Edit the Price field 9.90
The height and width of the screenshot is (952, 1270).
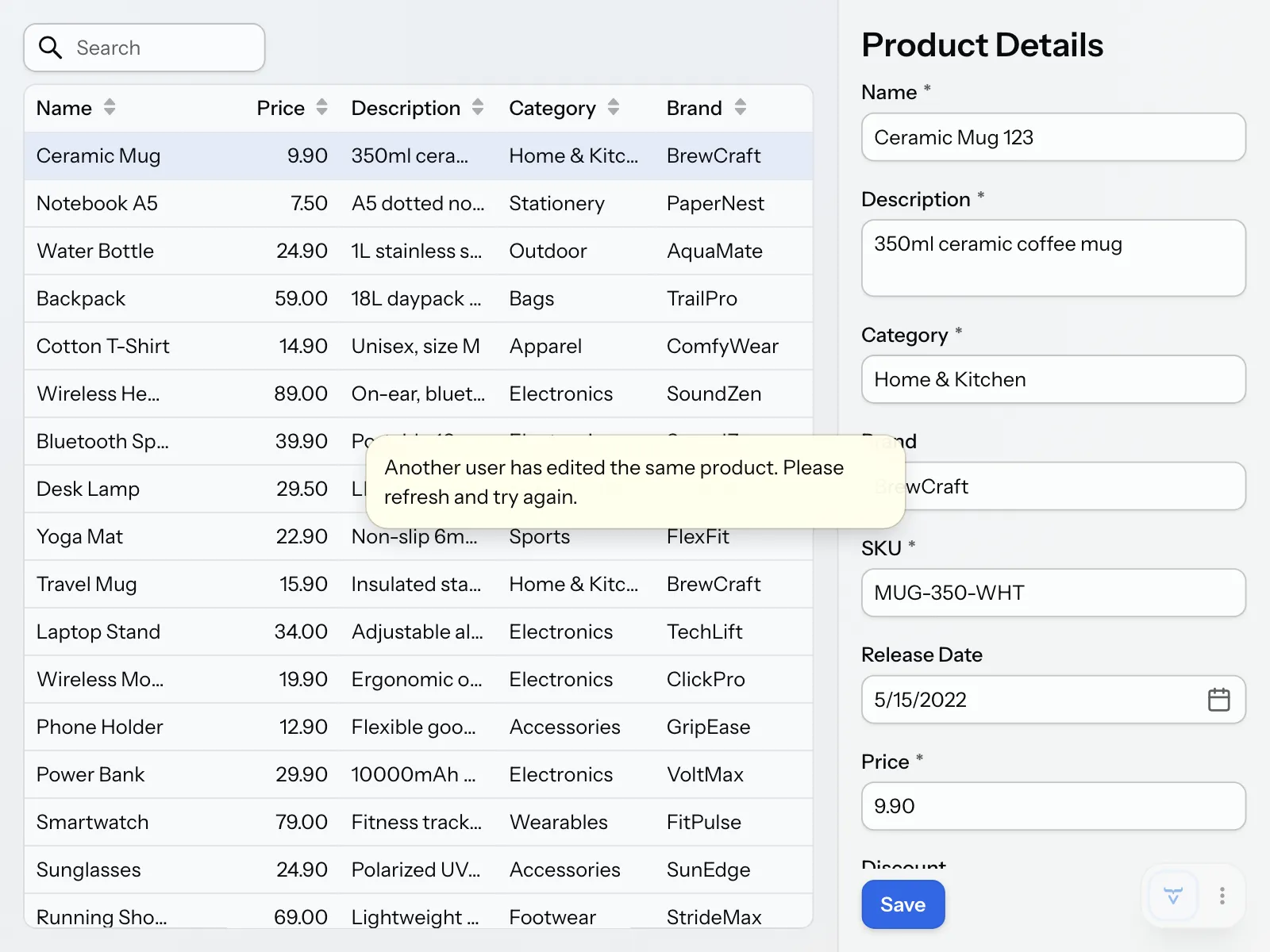coord(1053,806)
